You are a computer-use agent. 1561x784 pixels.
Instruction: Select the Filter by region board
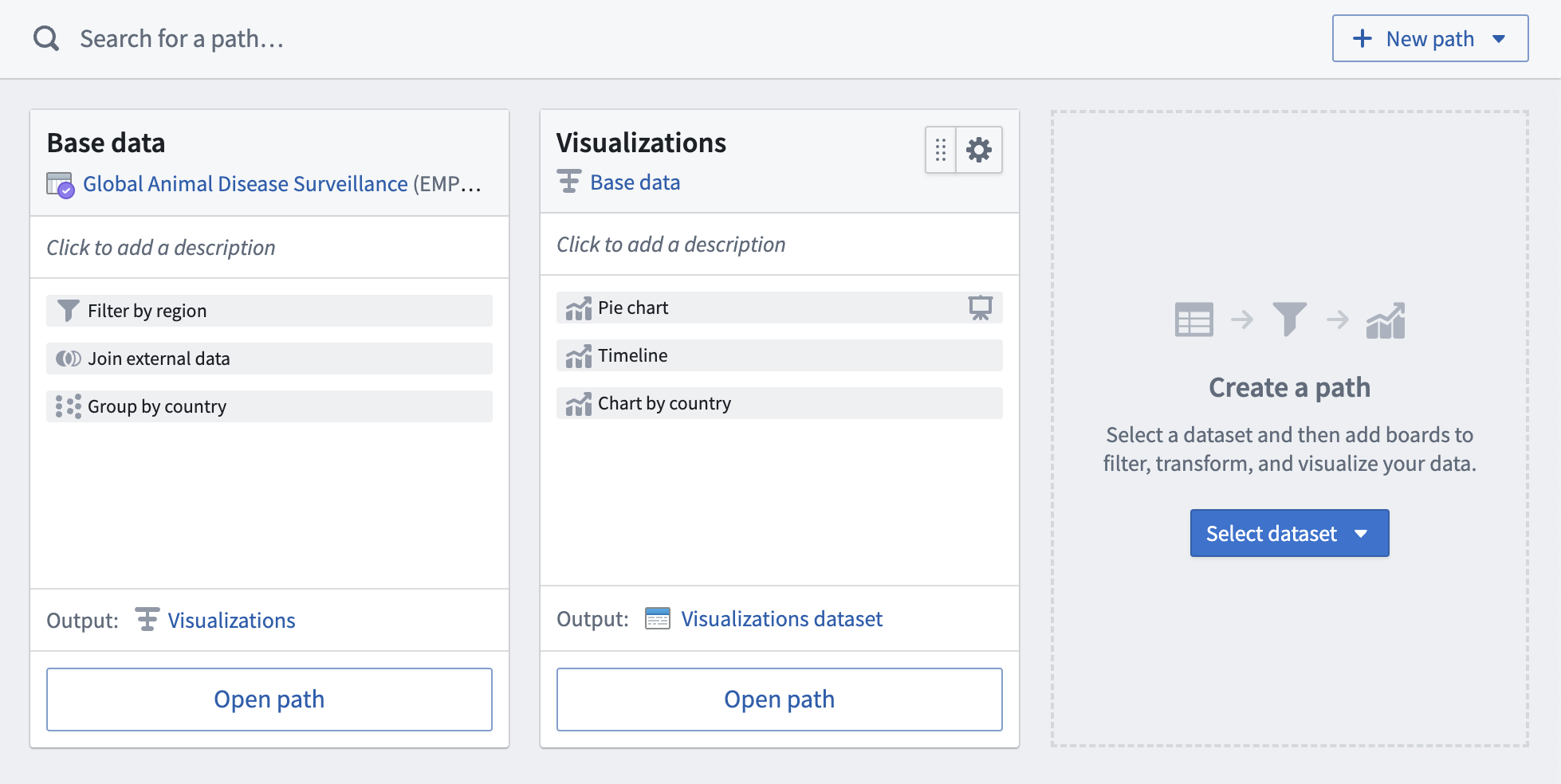(269, 311)
